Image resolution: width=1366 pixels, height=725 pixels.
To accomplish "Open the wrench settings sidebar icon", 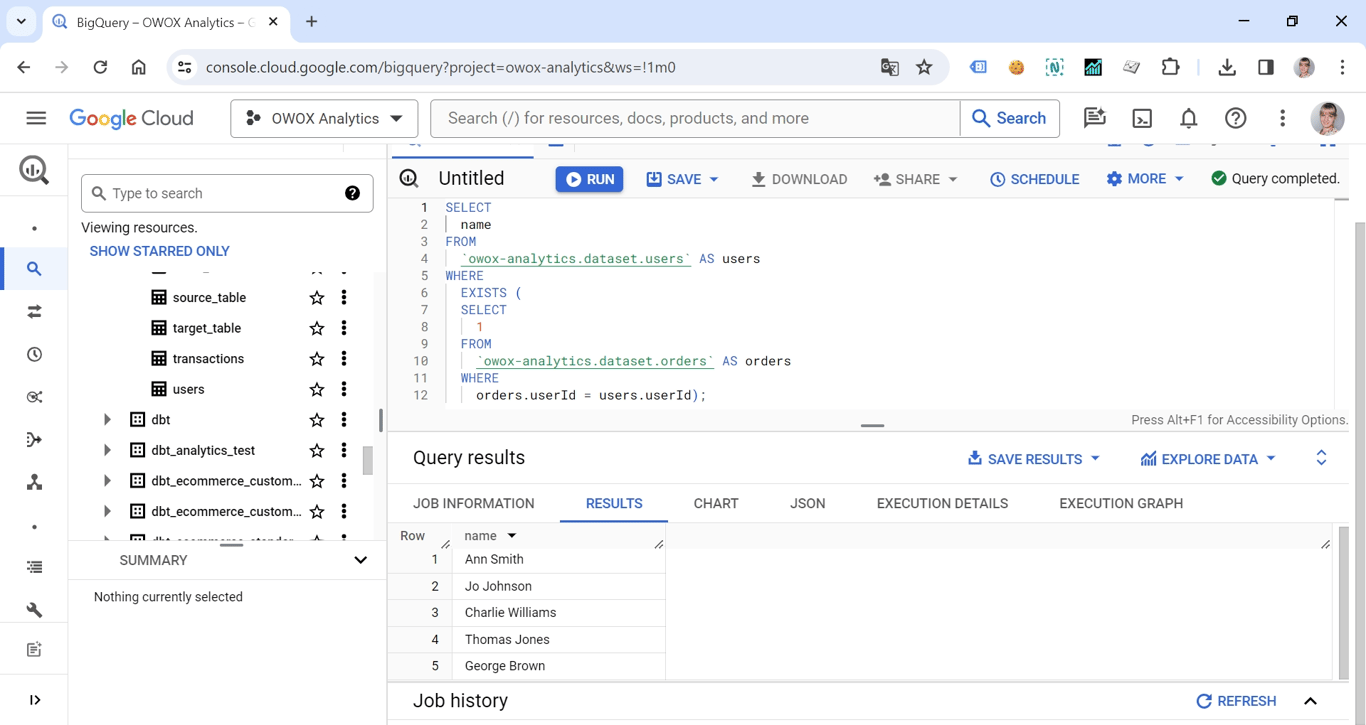I will pyautogui.click(x=34, y=609).
